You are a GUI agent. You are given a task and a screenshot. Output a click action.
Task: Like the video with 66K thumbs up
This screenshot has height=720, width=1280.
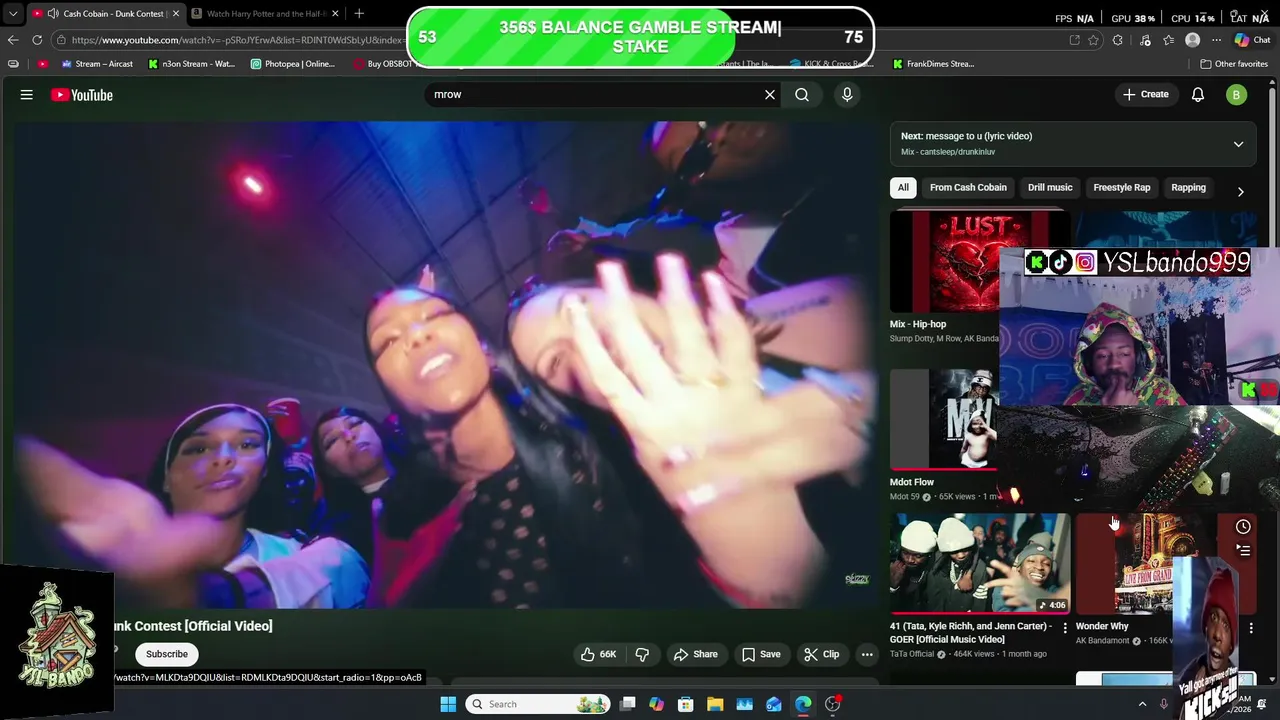(x=598, y=654)
